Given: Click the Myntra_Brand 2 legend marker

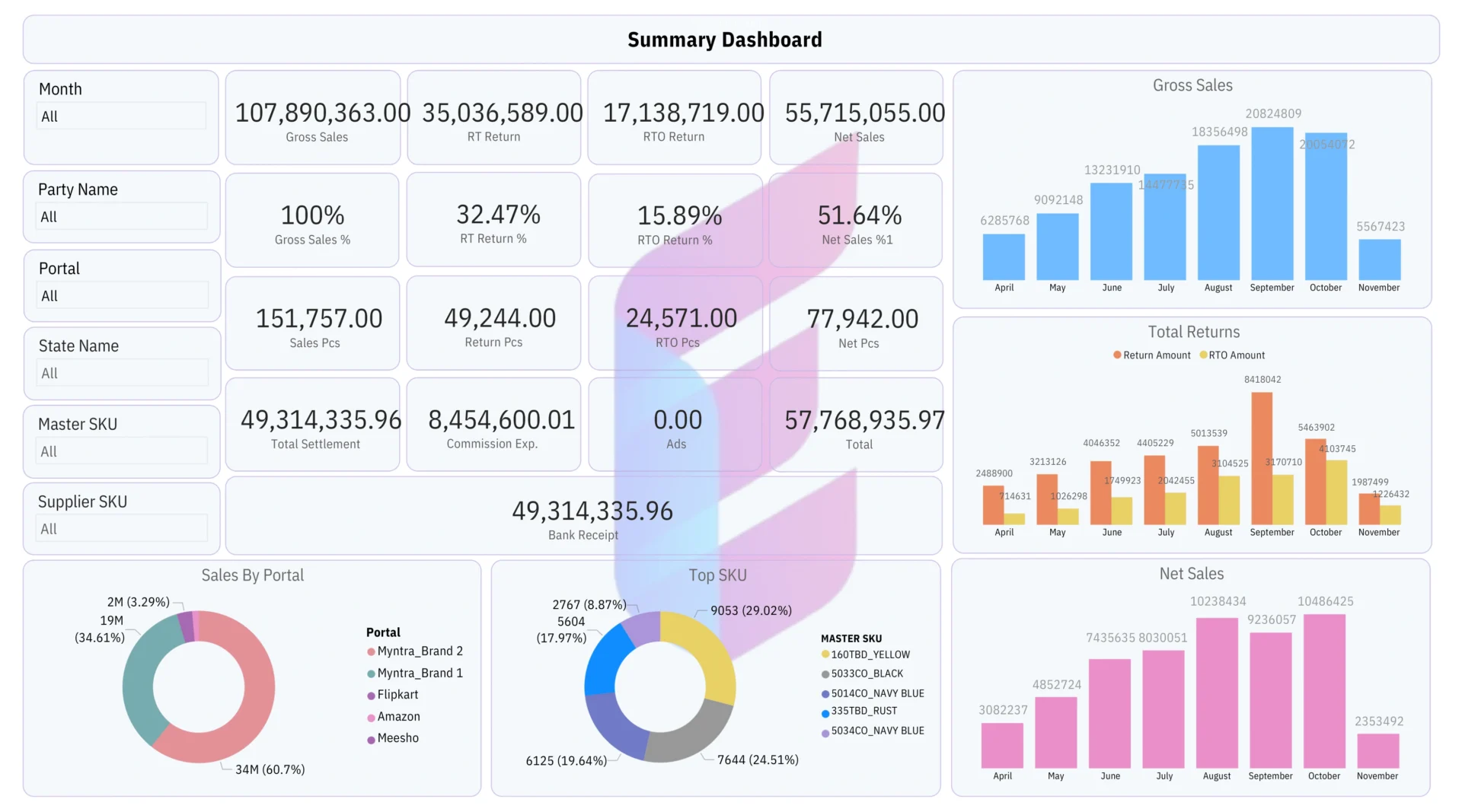Looking at the screenshot, I should pyautogui.click(x=372, y=652).
